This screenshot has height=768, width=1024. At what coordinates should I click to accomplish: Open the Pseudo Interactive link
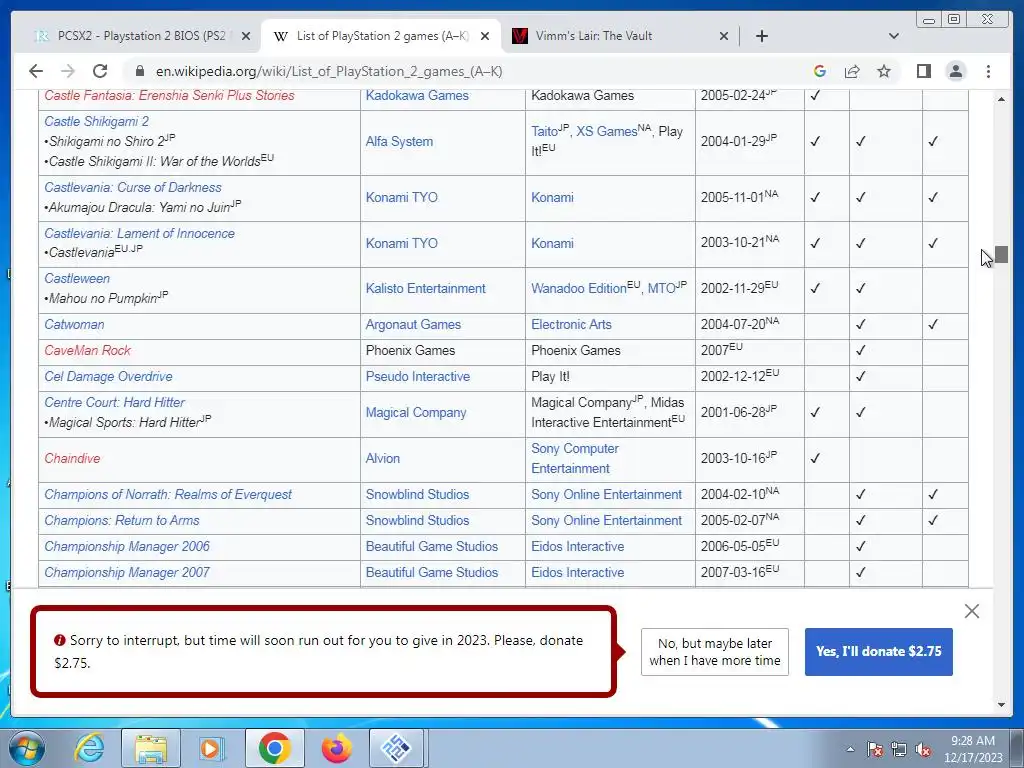(418, 377)
